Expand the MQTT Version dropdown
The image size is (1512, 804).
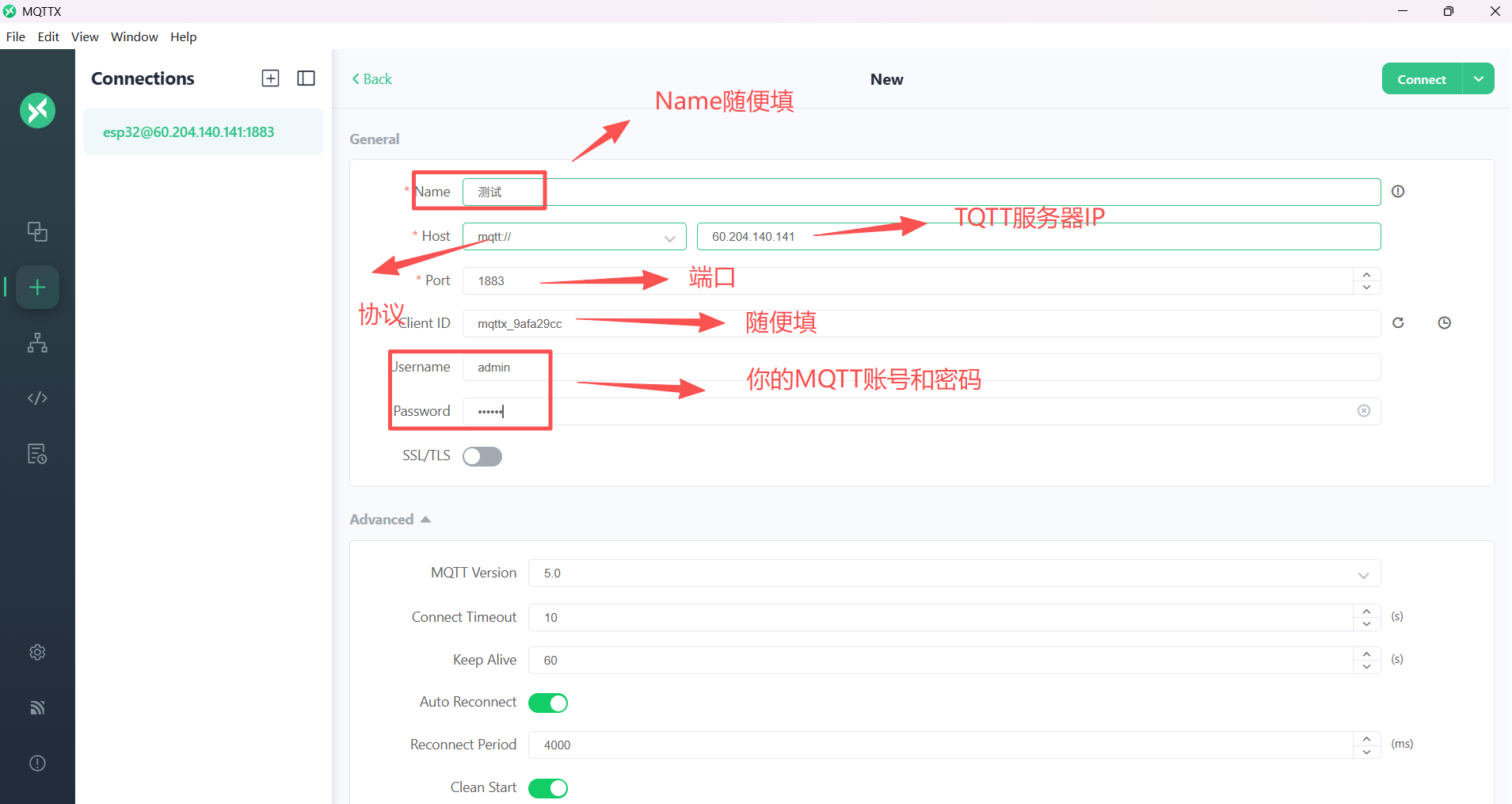tap(954, 573)
